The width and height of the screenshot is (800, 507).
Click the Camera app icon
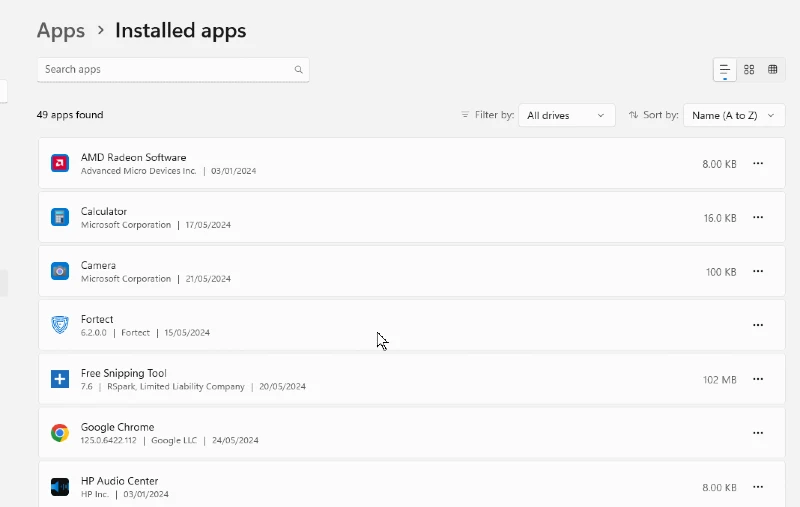[x=60, y=271]
